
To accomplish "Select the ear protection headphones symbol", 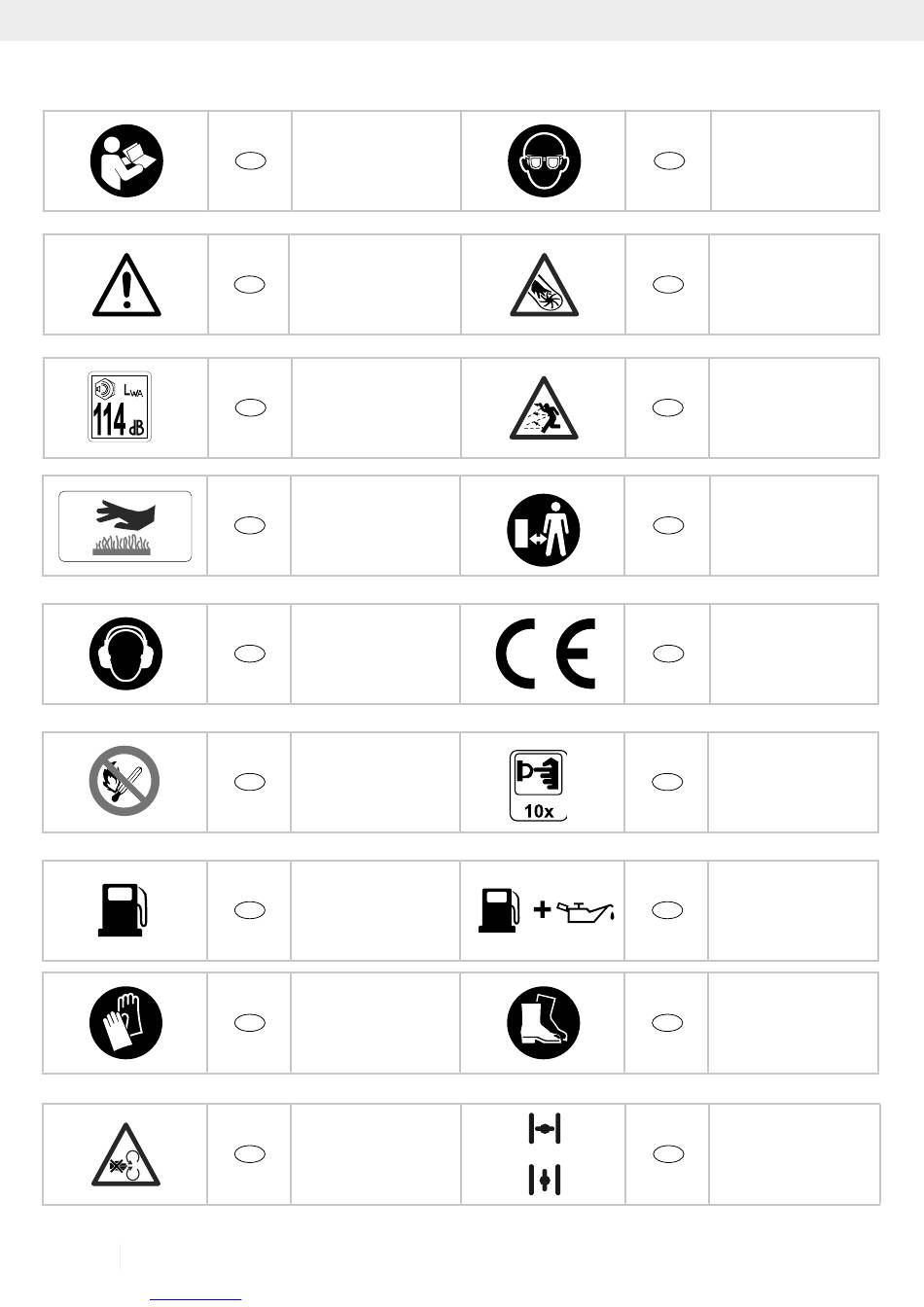I will pyautogui.click(x=126, y=653).
